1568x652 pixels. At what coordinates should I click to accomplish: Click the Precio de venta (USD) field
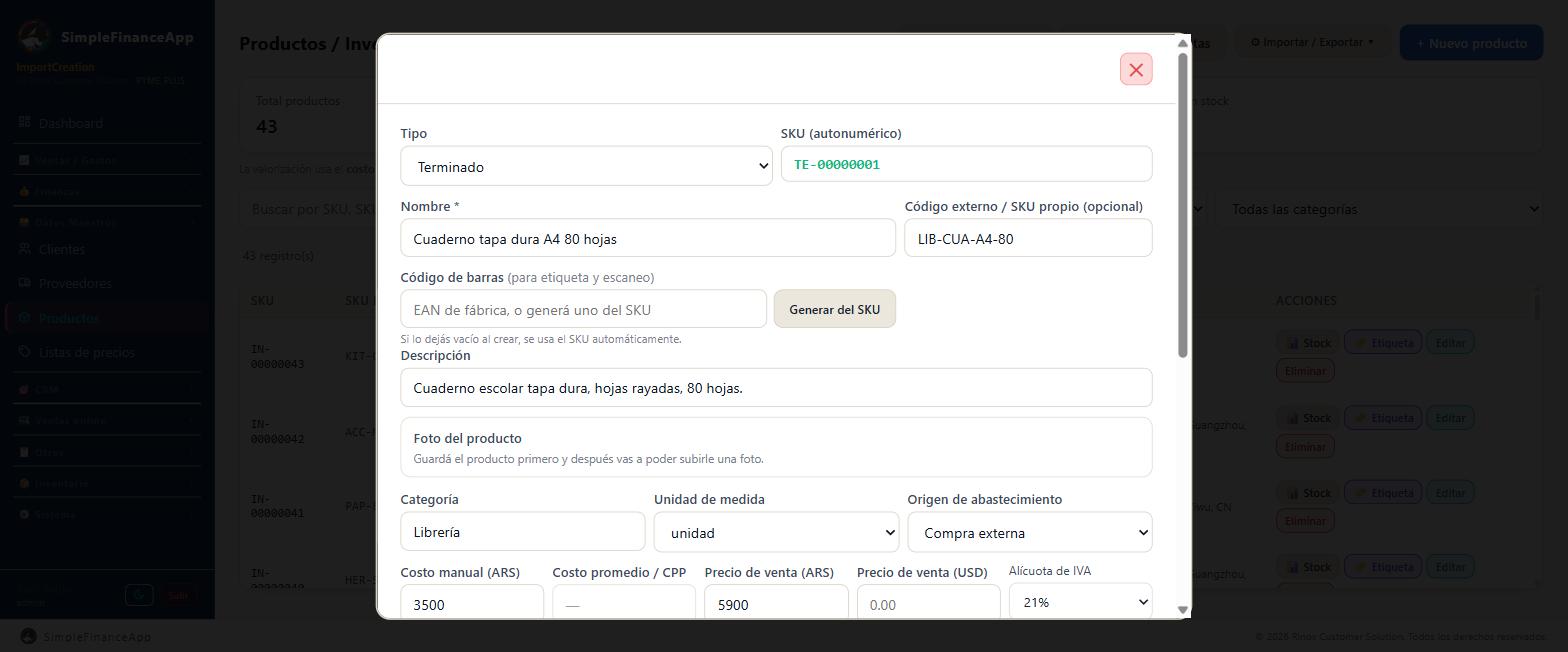pos(928,604)
